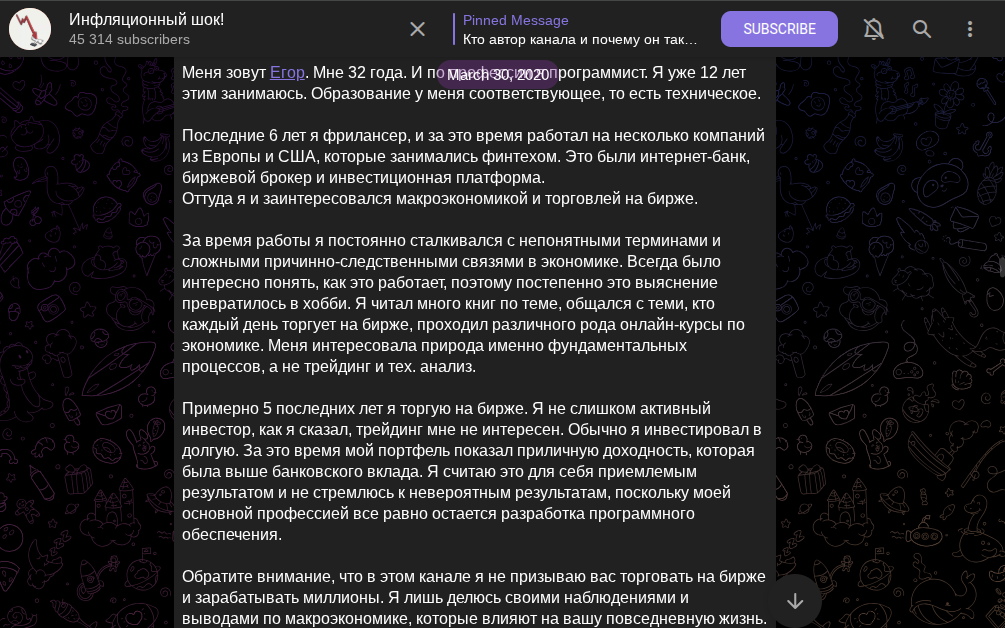Subscribe to the channel
The image size is (1005, 628).
pyautogui.click(x=779, y=29)
